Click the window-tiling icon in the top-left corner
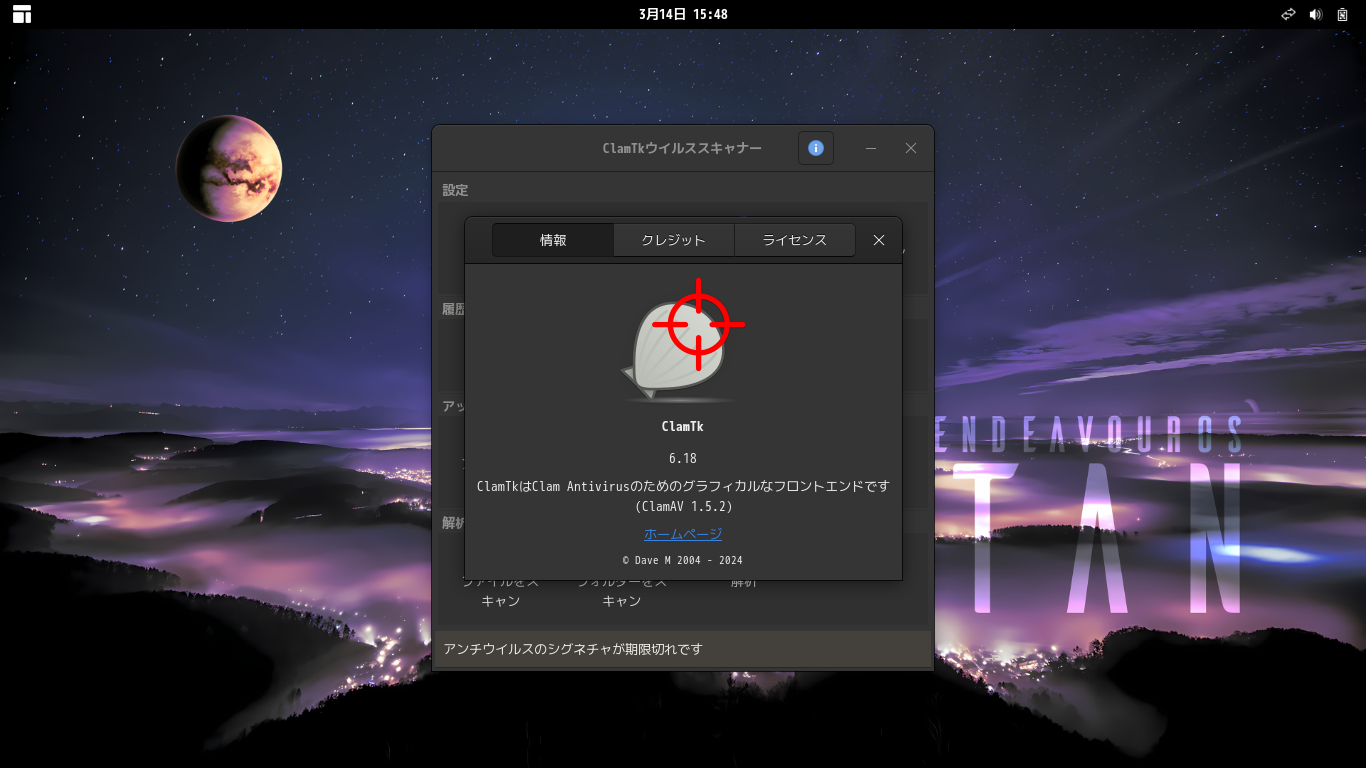1366x768 pixels. [21, 14]
